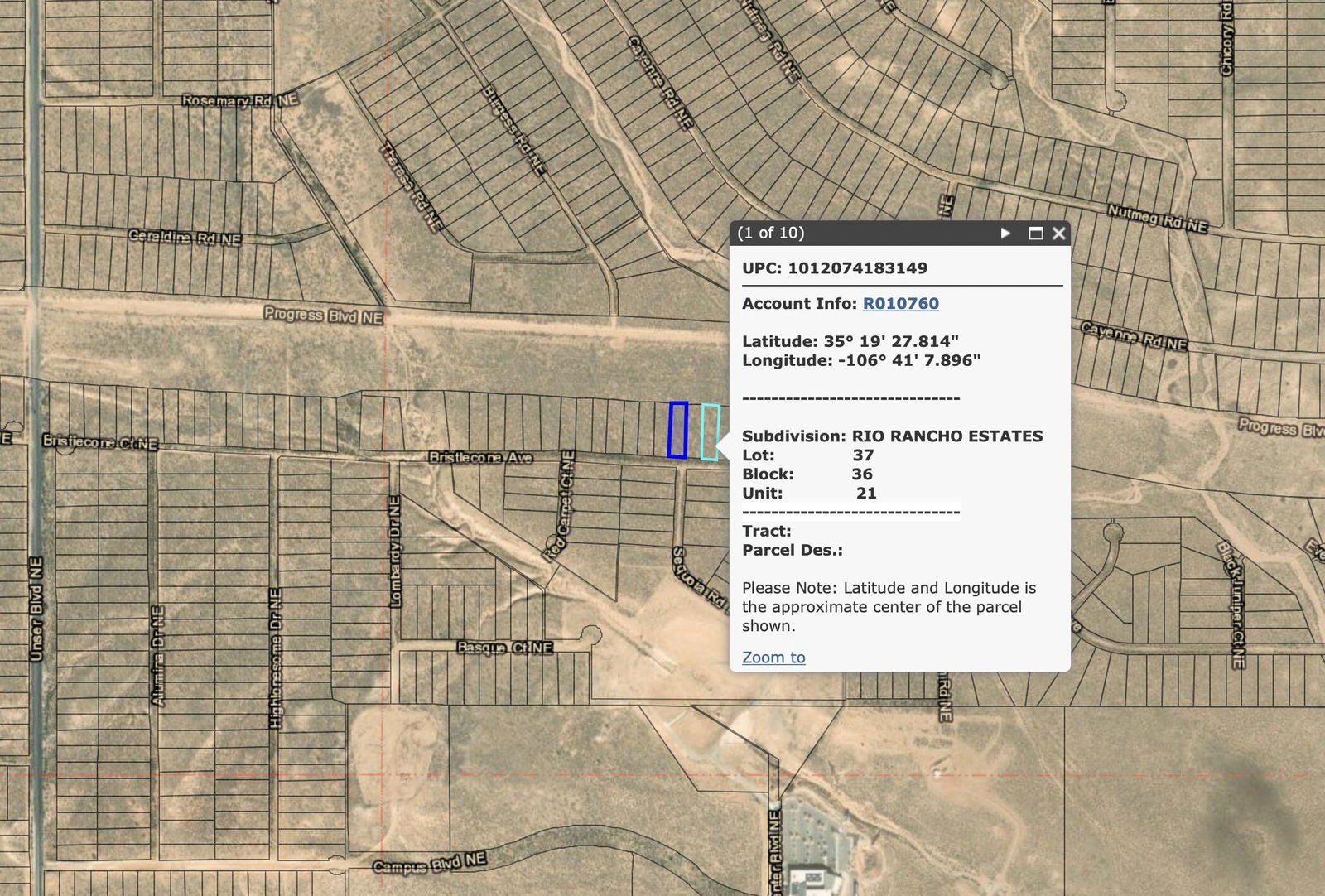This screenshot has width=1325, height=896.
Task: Select the cyan highlighted parcel
Action: (x=710, y=431)
